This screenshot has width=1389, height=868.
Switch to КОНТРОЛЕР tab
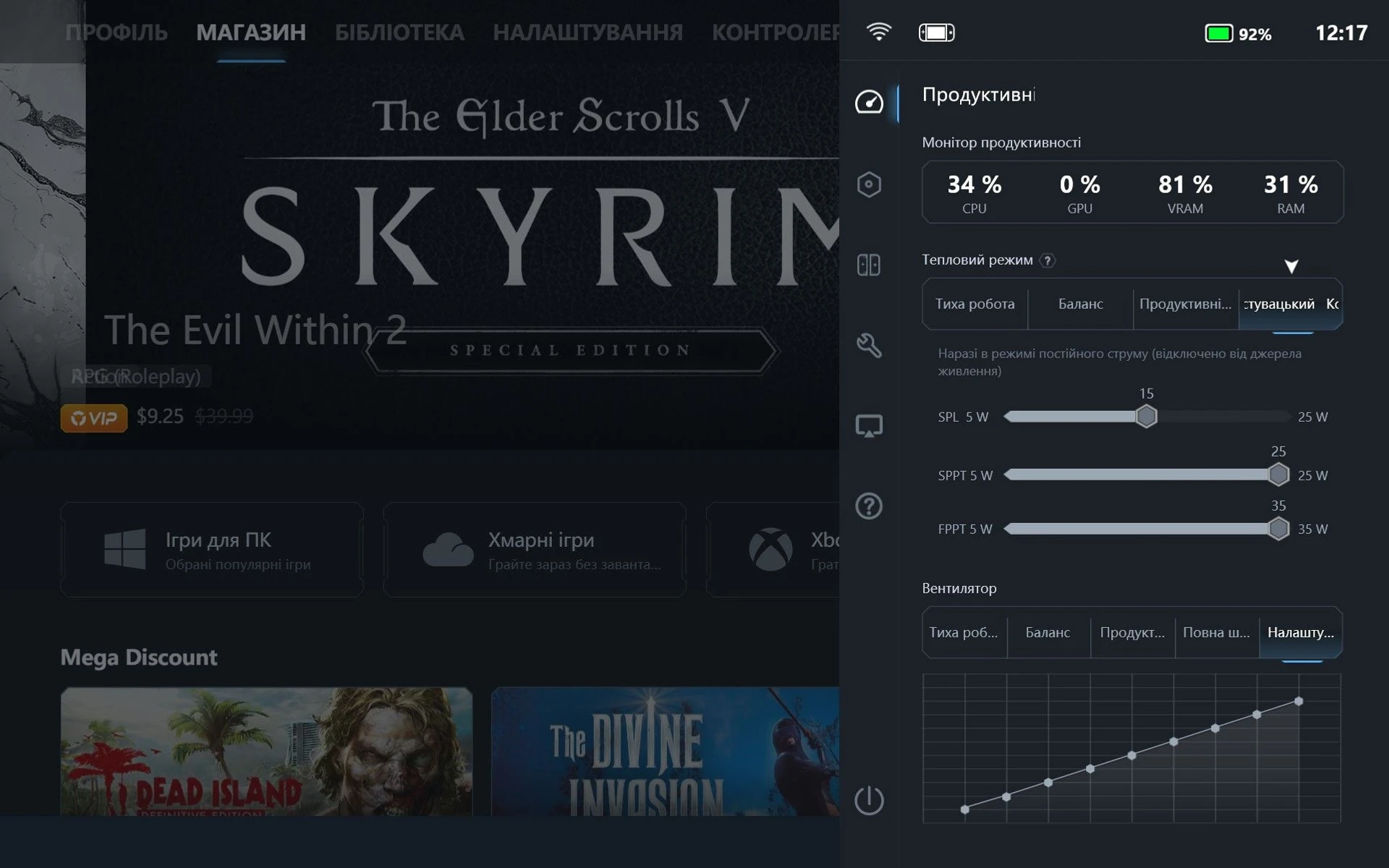(775, 33)
